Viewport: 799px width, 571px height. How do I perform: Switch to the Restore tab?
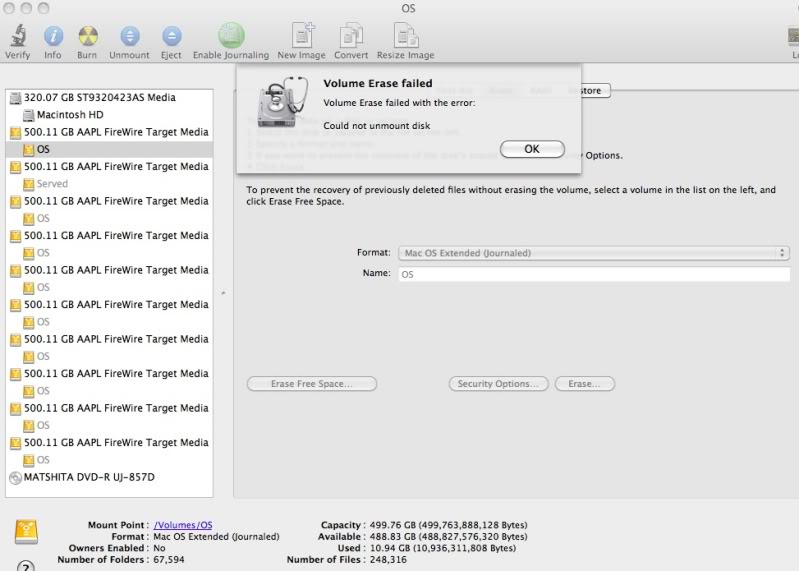(590, 91)
